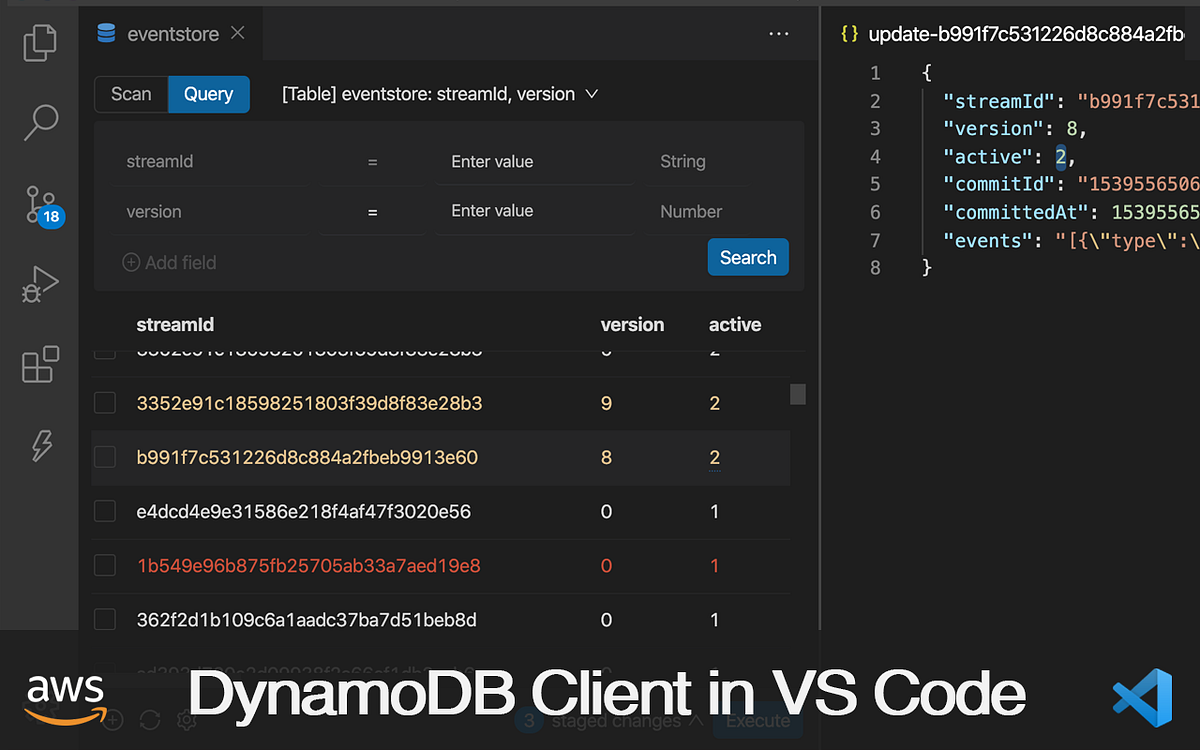Click version value 0 in e4dcd4e row
Screen dimensions: 1200x750
[x=606, y=511]
